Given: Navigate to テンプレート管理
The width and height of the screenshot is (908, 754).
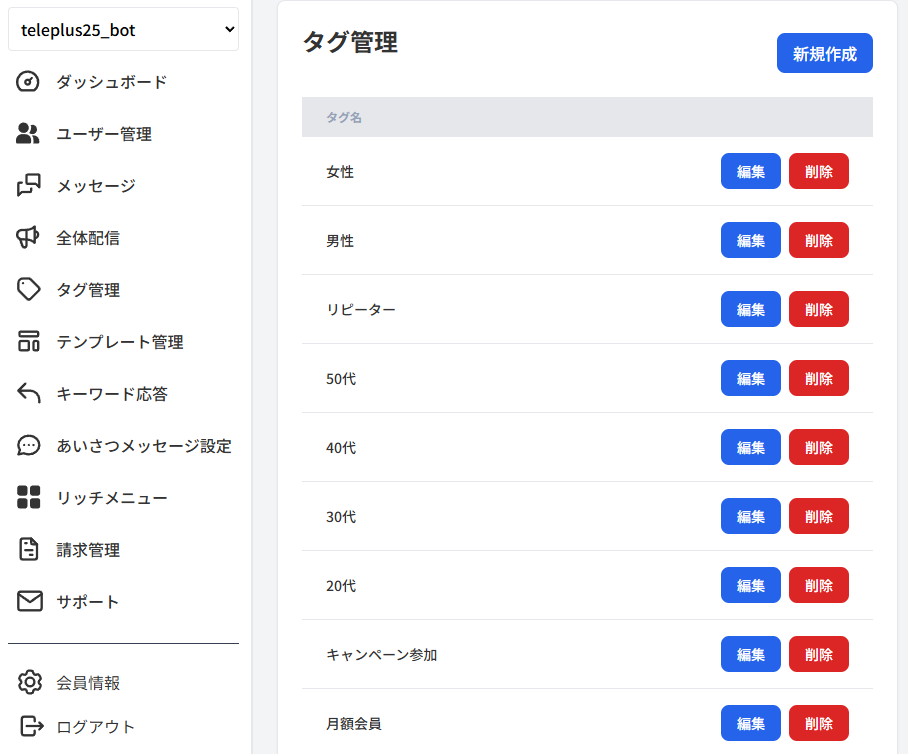Looking at the screenshot, I should click(120, 342).
